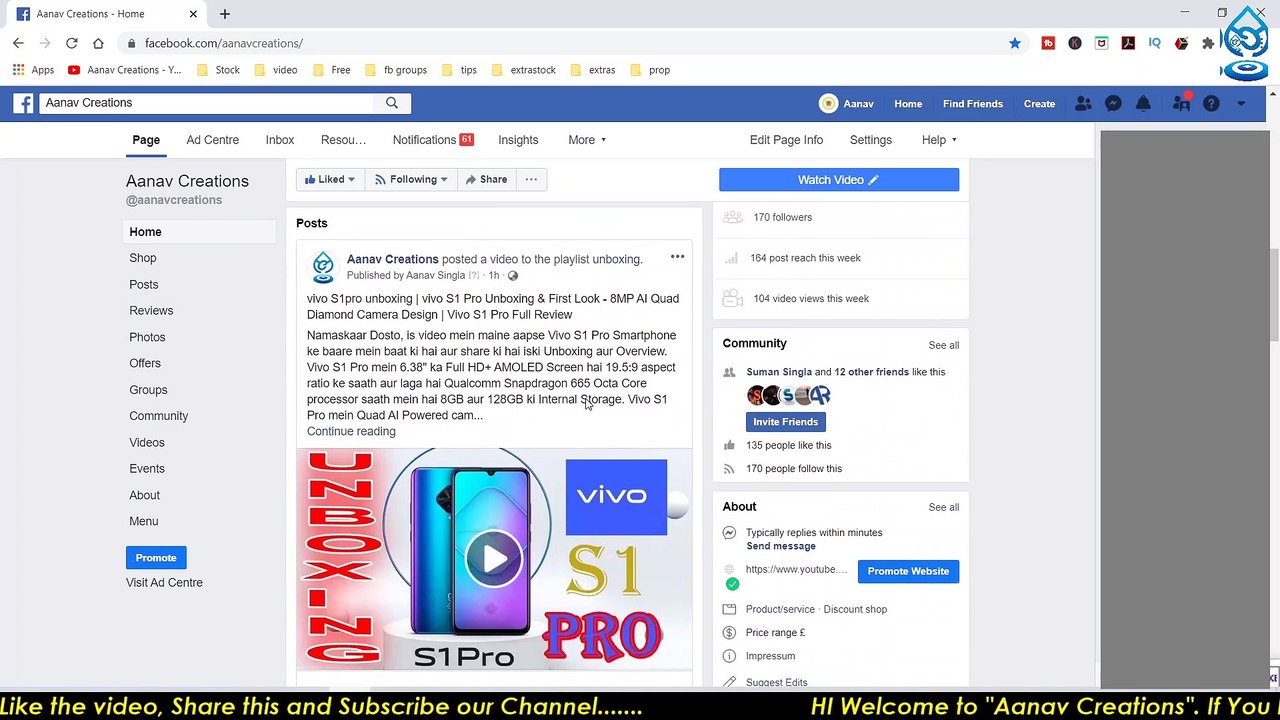Click the Aanav Creations post avatar

(x=323, y=266)
